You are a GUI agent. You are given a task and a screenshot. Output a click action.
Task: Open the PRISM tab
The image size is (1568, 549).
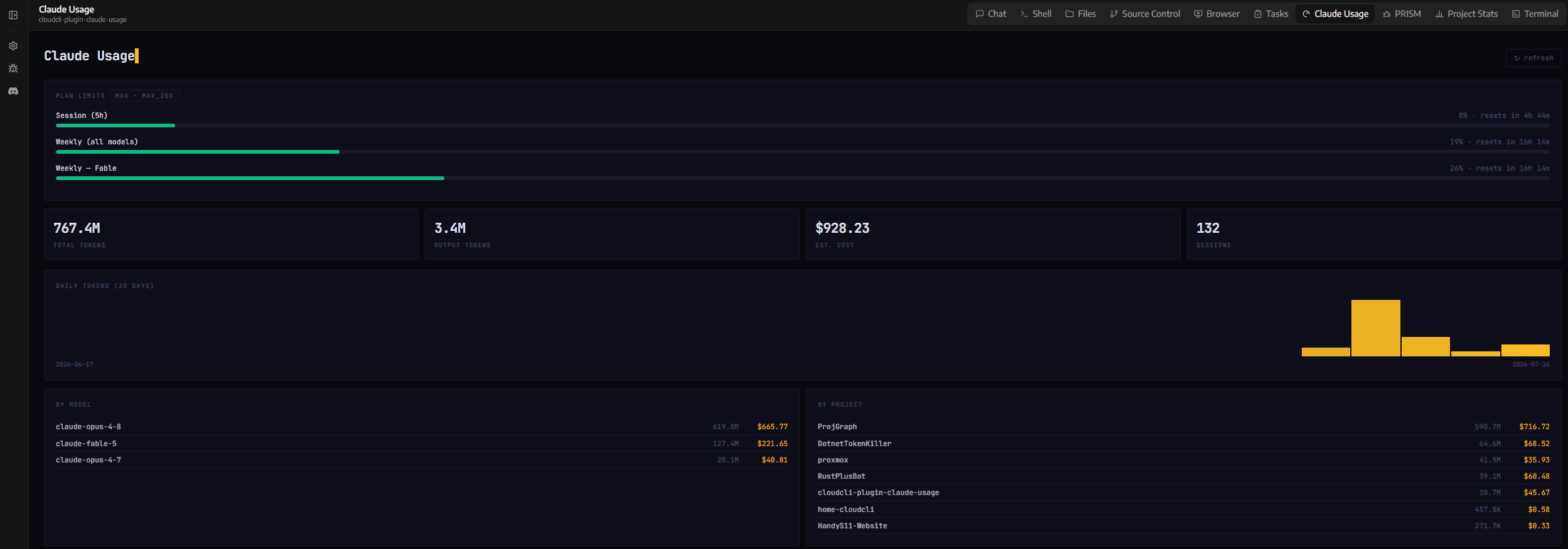tap(1402, 14)
